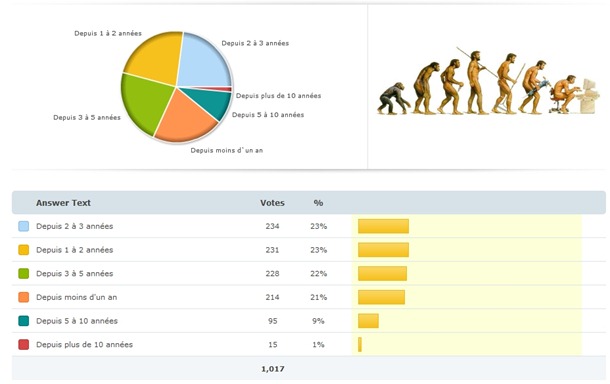Click the light blue 'Depuis 2 à 3 années' swatch
Image resolution: width=610 pixels, height=384 pixels.
24,226
